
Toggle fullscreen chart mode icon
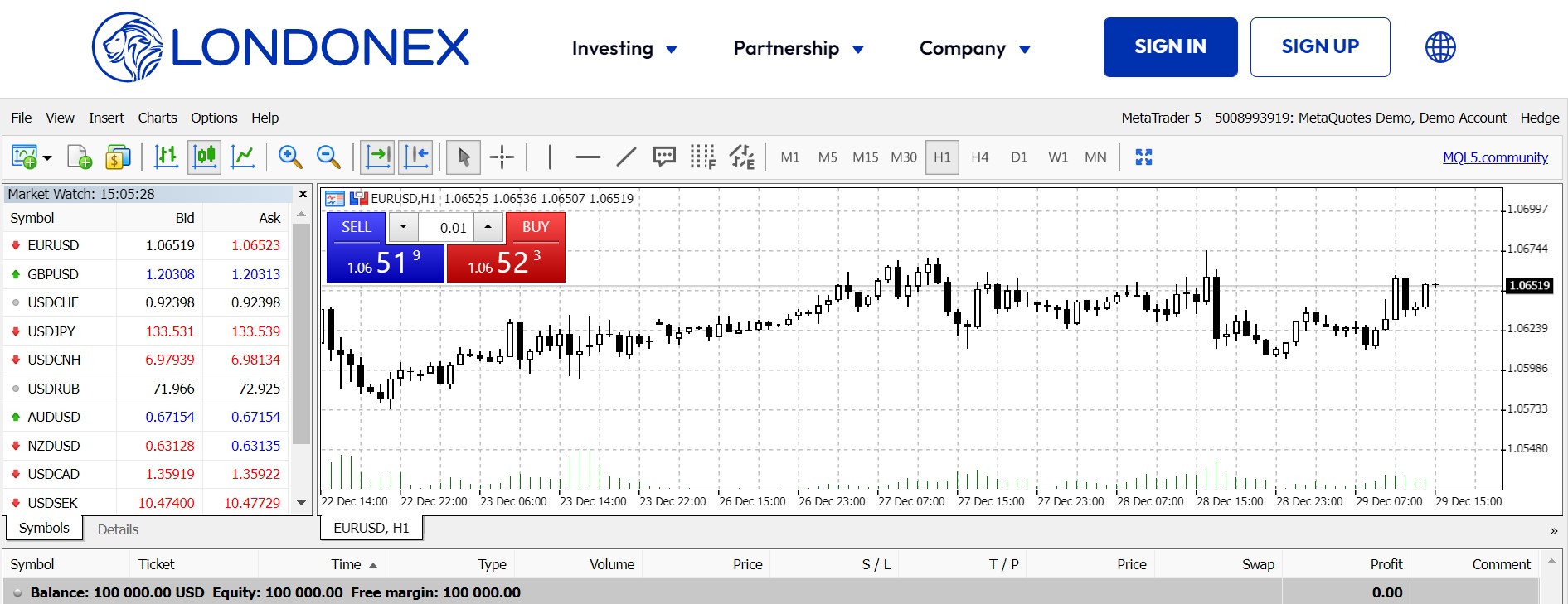[1143, 157]
